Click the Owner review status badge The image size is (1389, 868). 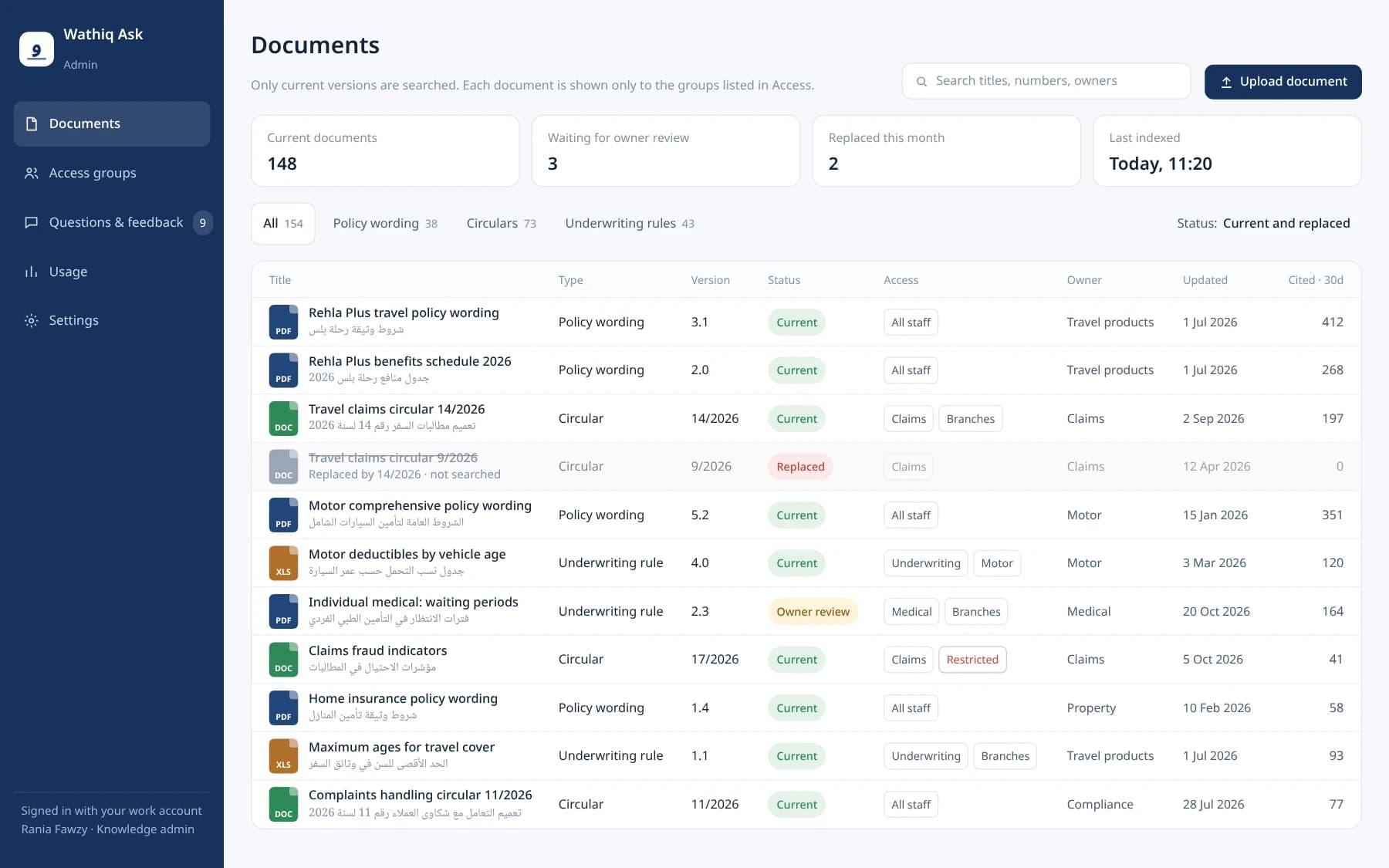pos(813,612)
